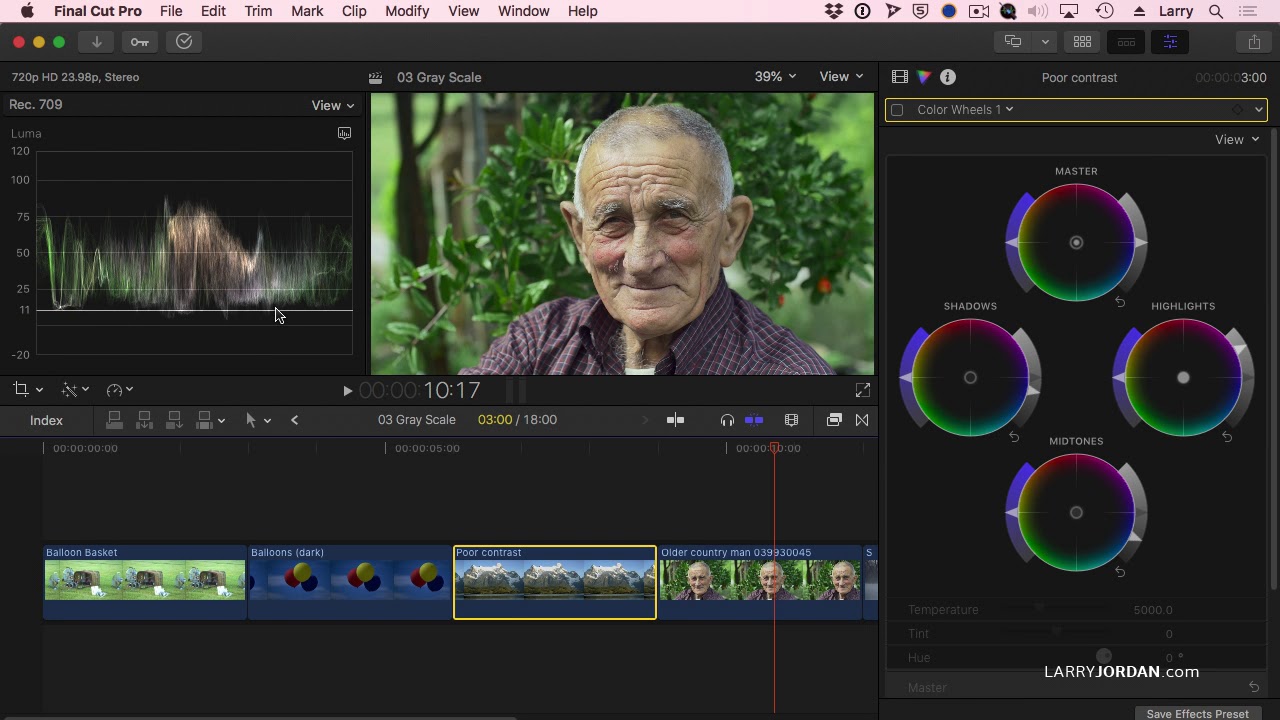Change clip appearance filmstrip icon
The width and height of the screenshot is (1280, 720).
791,420
